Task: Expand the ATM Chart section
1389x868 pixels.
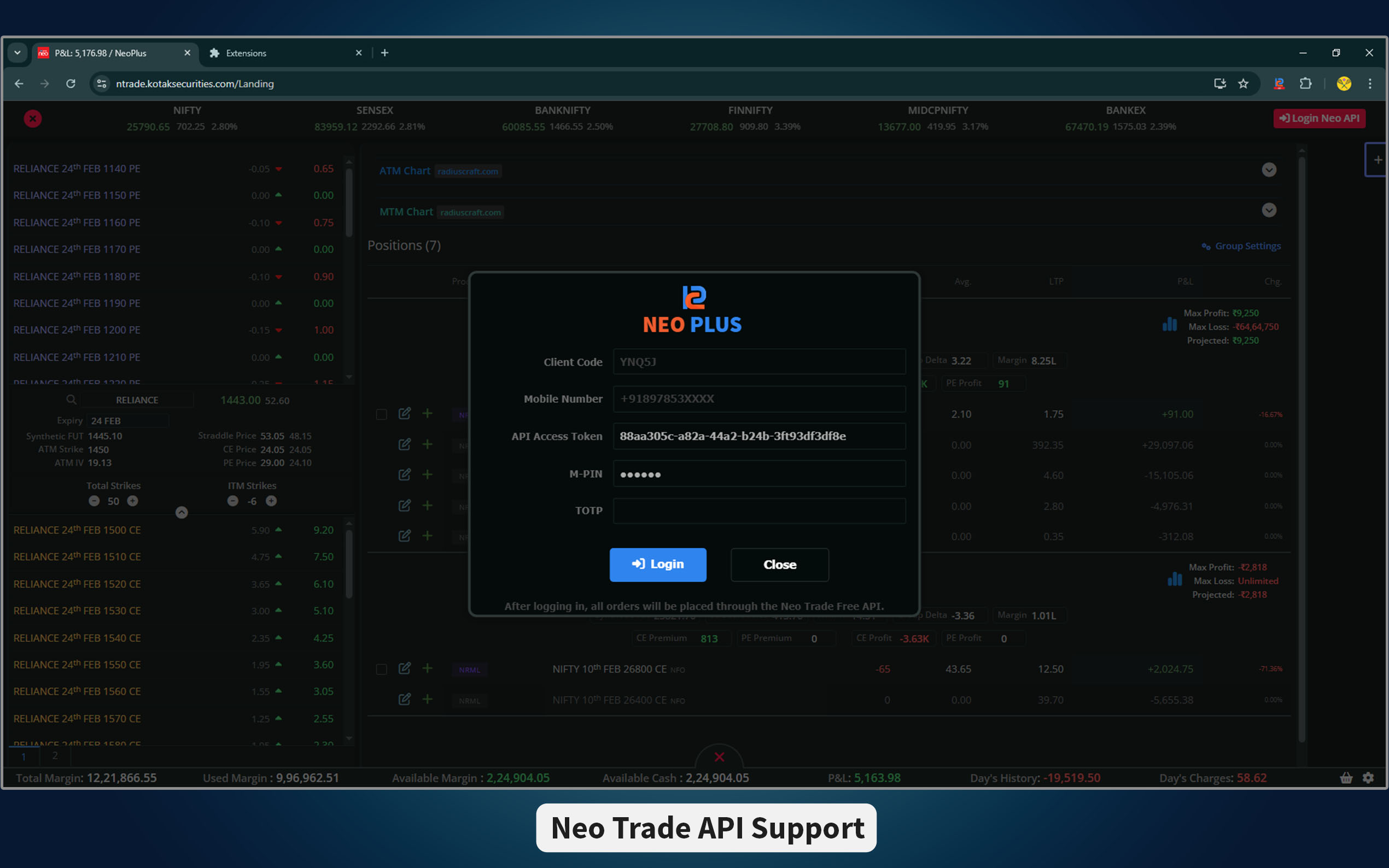Action: coord(1269,170)
